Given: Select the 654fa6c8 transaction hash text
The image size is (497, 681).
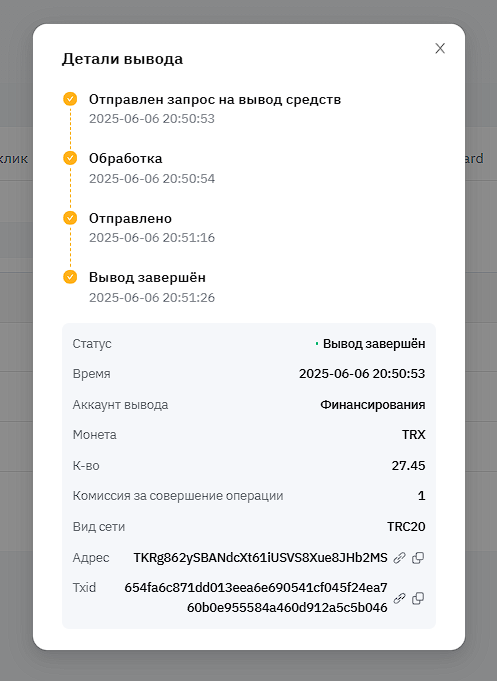Looking at the screenshot, I should click(x=256, y=598).
